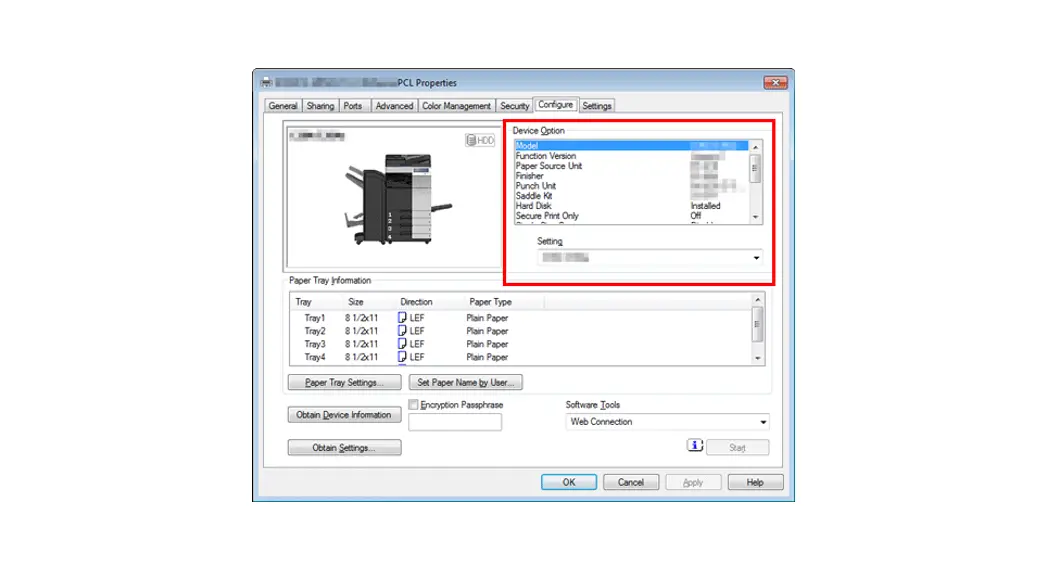Select the Tray1 row
The image size is (1049, 568).
(x=521, y=318)
